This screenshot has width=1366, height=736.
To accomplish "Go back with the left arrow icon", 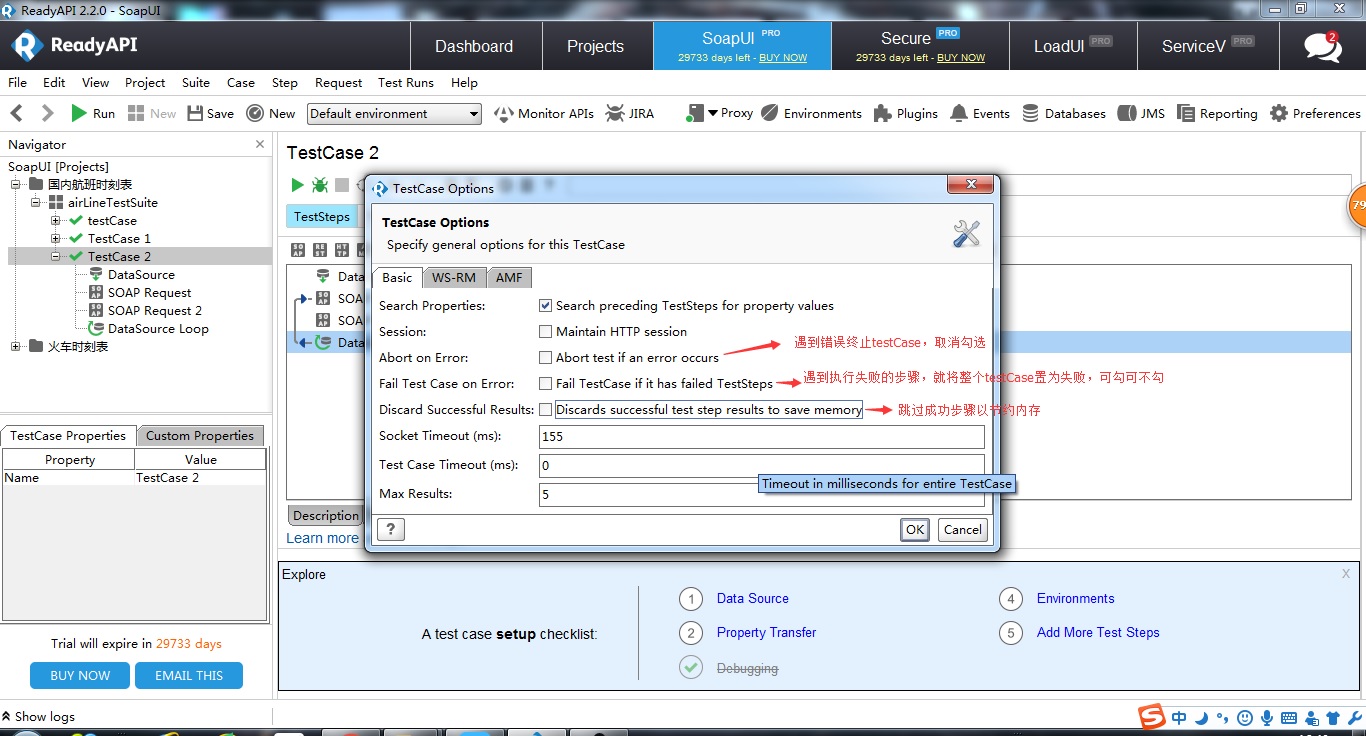I will (16, 114).
